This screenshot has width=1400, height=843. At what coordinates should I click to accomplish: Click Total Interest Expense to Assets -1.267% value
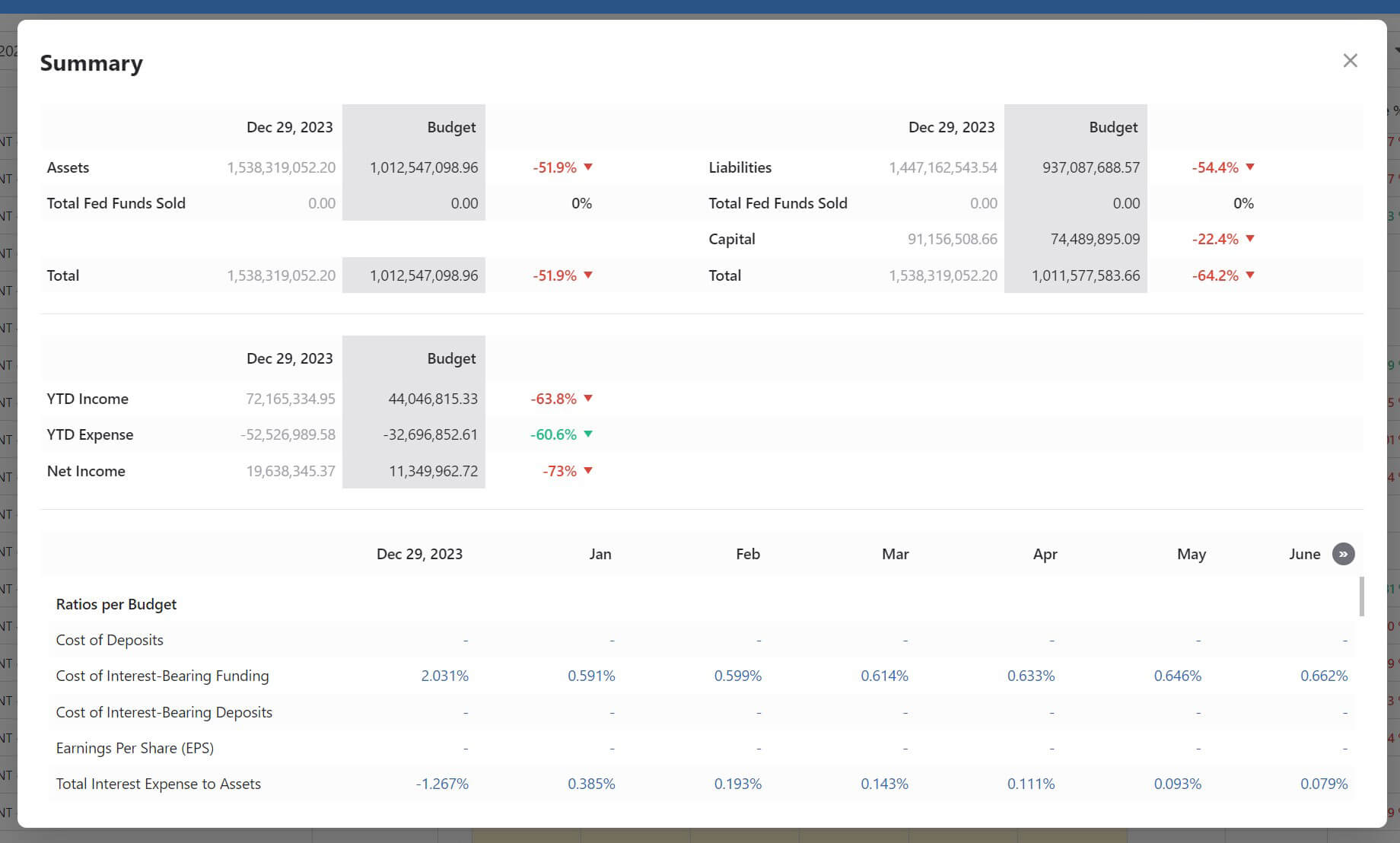[x=442, y=784]
